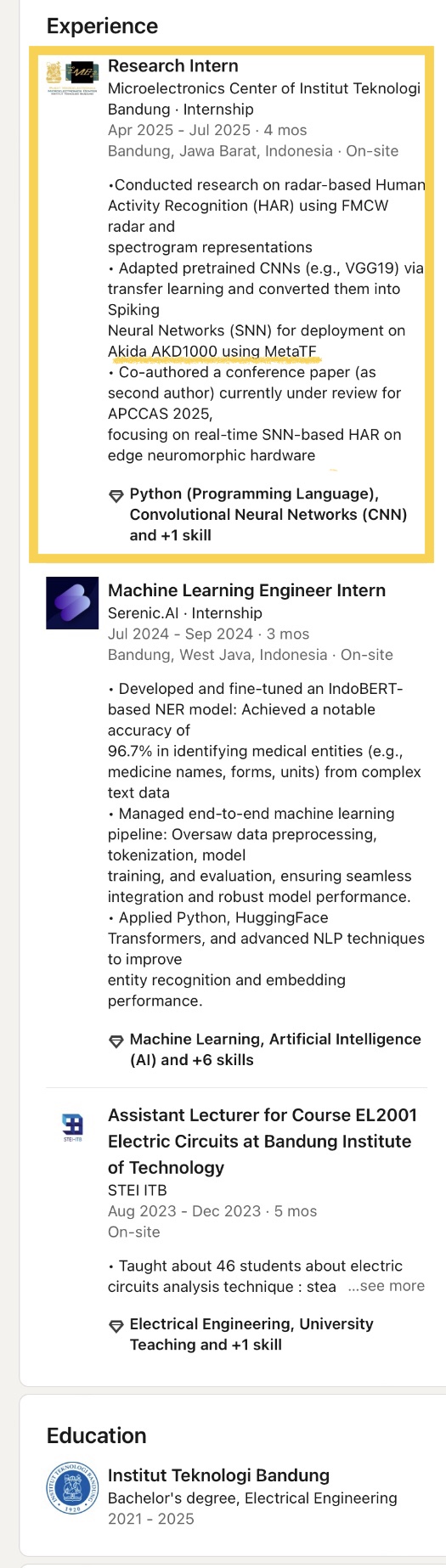Show Python, CNN and +1 skill
Viewport: 446px width, 1568px height.
pos(268,515)
